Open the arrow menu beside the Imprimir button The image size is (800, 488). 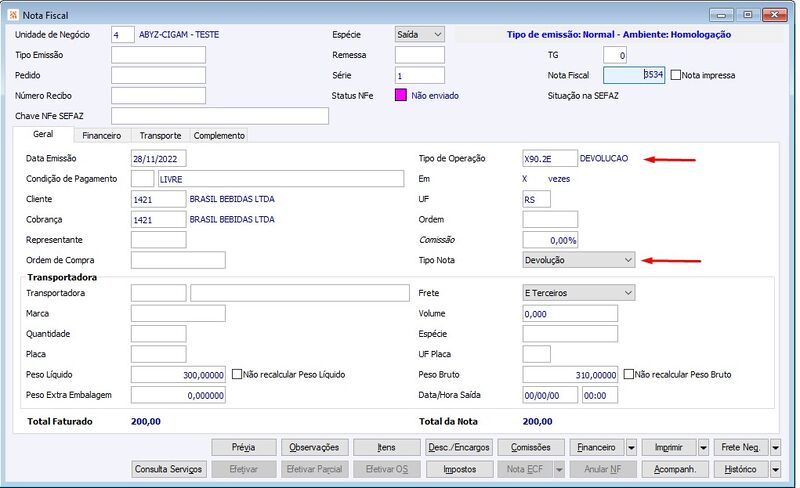[704, 448]
